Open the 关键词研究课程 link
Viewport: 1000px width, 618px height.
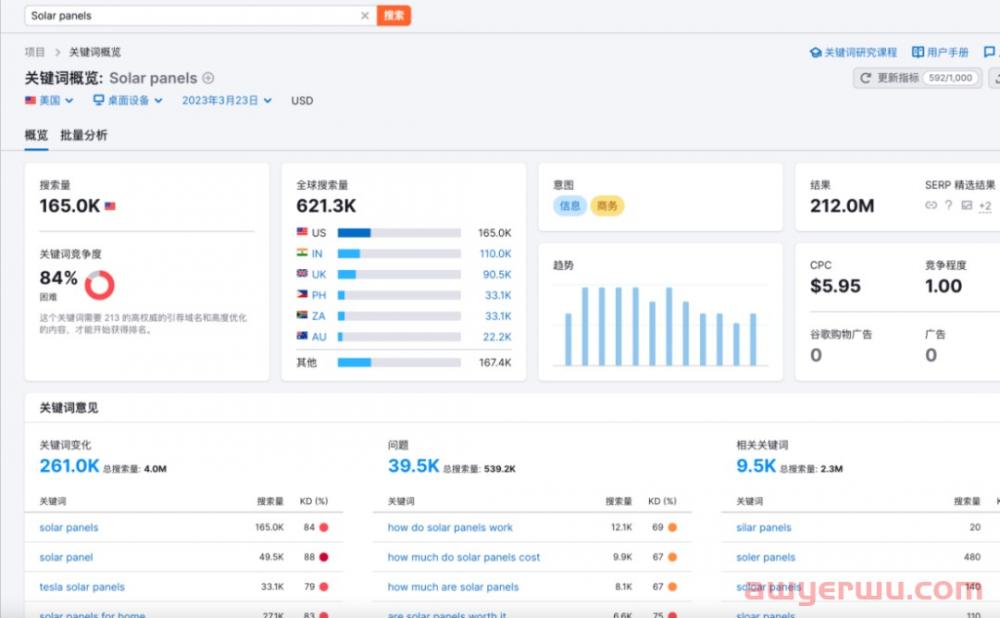pos(853,52)
